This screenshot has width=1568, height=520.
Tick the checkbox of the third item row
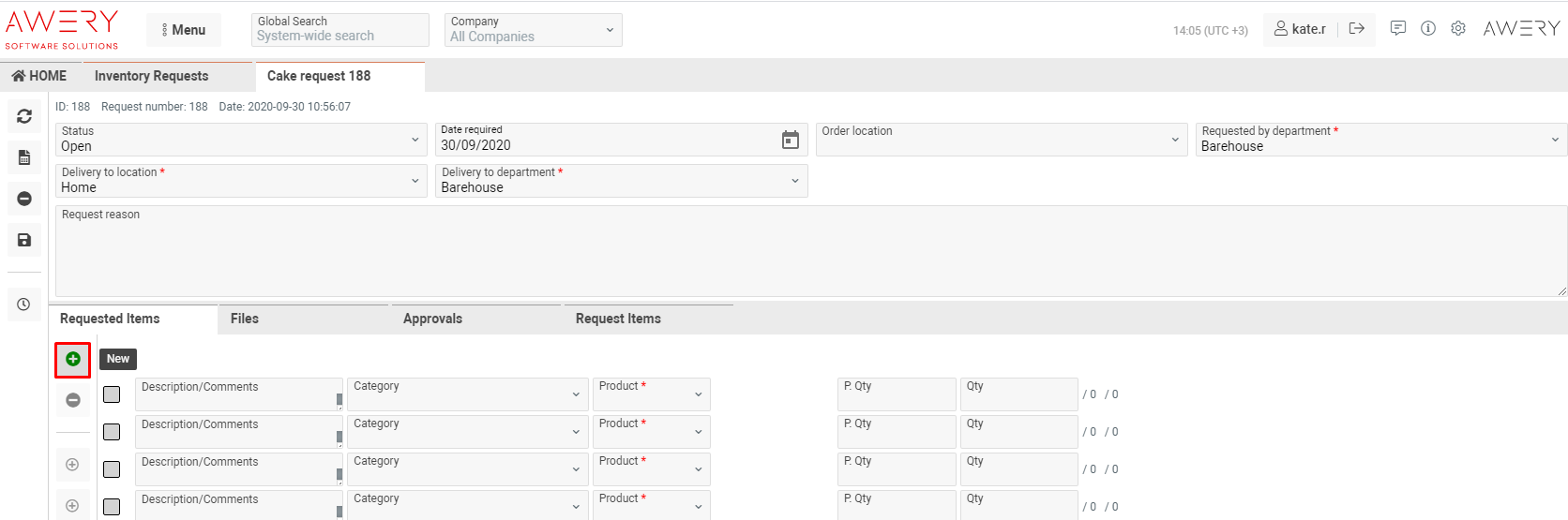tap(112, 469)
